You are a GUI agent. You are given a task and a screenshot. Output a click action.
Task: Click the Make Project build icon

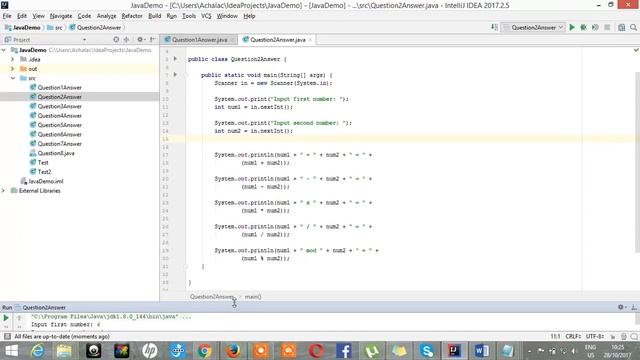pyautogui.click(x=494, y=27)
